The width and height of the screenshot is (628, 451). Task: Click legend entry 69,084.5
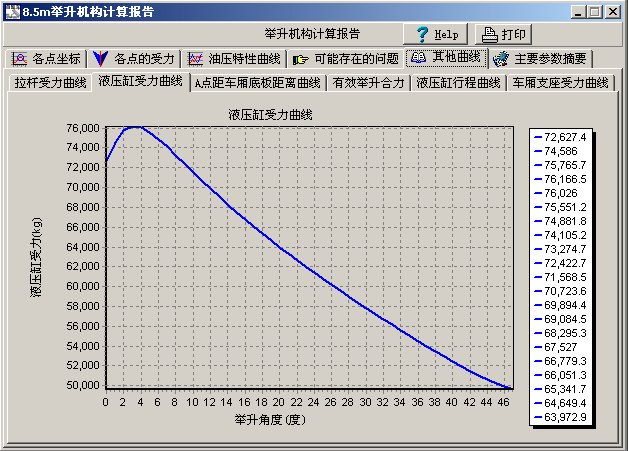pos(560,320)
